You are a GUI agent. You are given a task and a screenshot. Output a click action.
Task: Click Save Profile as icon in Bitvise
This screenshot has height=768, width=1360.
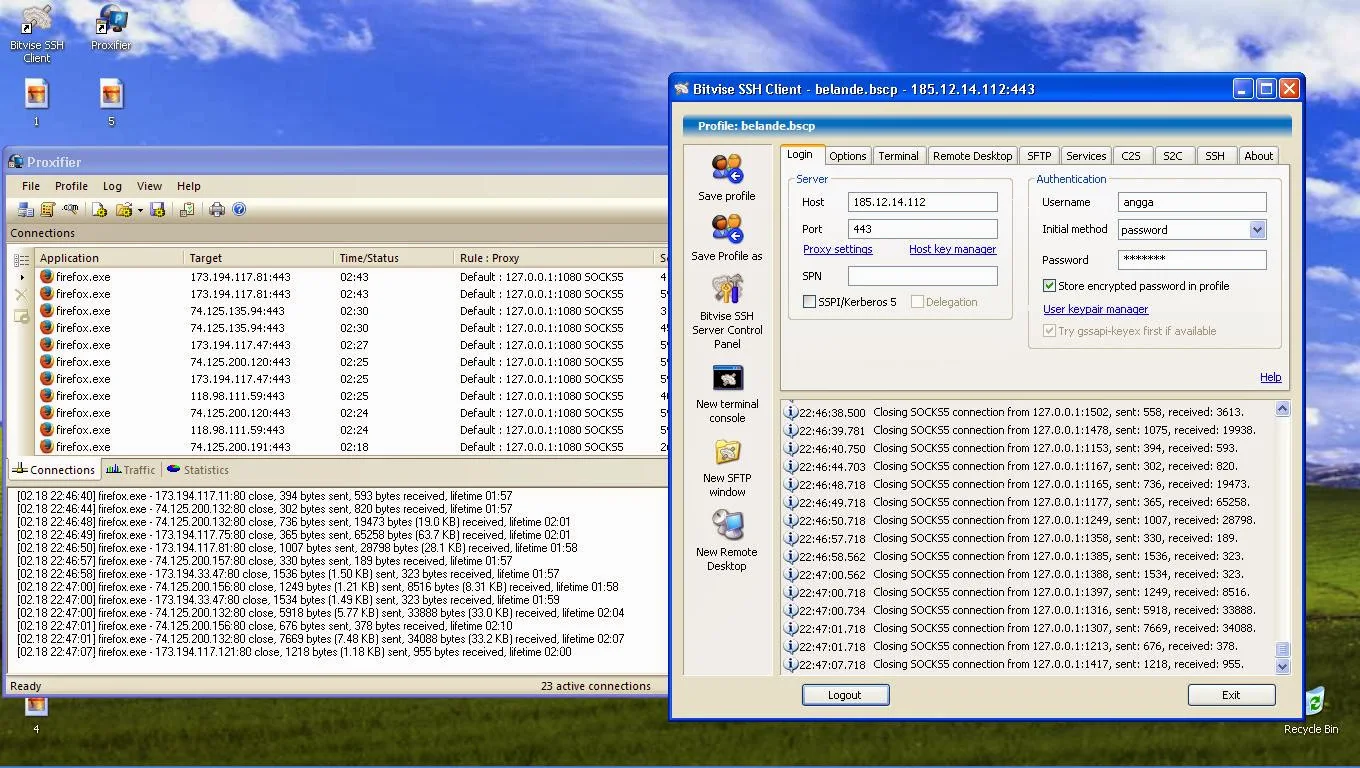[727, 230]
